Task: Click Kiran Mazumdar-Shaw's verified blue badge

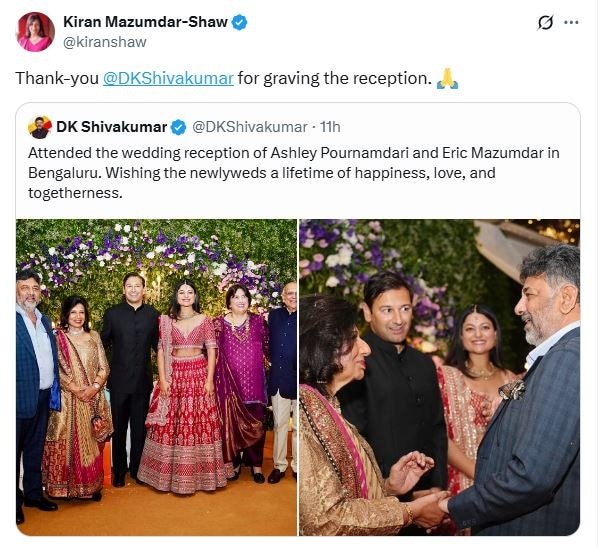Action: click(240, 23)
